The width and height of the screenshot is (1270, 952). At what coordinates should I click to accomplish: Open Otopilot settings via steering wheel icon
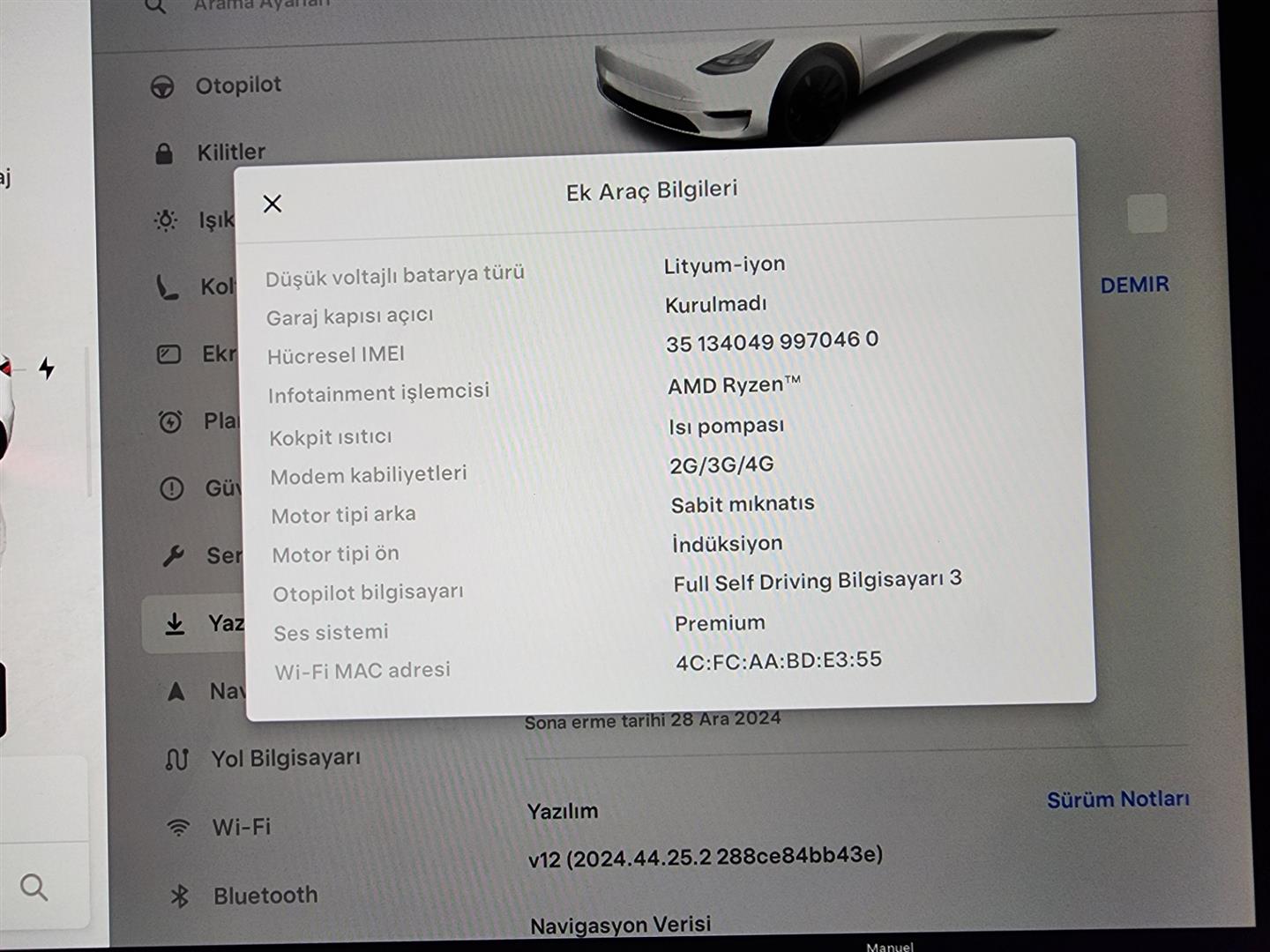pos(162,86)
